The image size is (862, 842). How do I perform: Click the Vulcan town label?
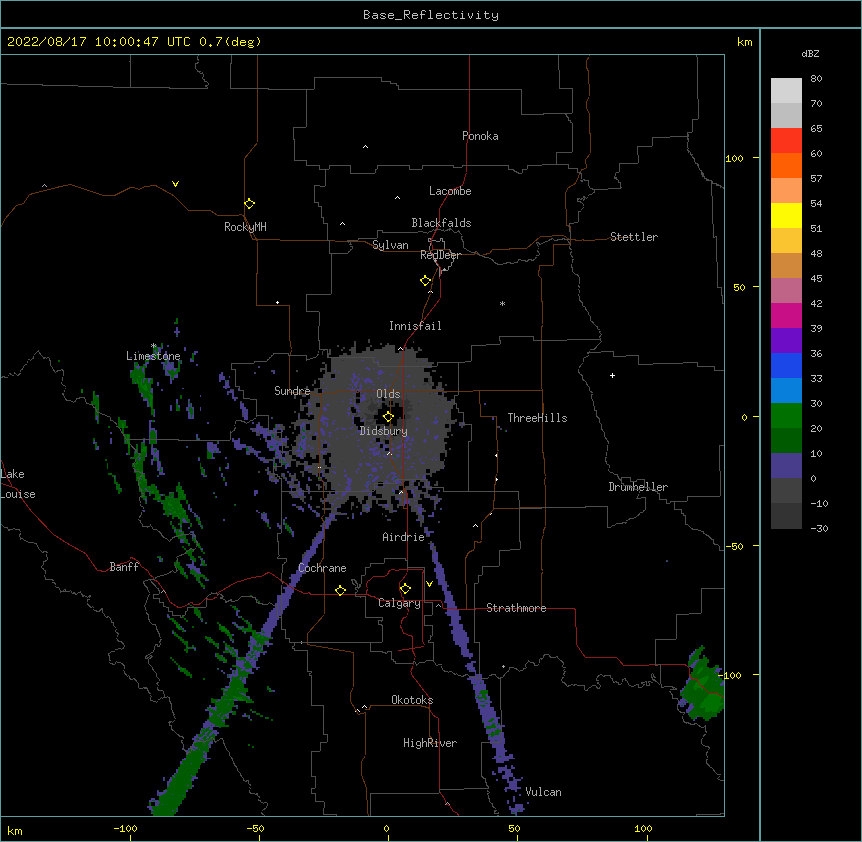point(543,792)
